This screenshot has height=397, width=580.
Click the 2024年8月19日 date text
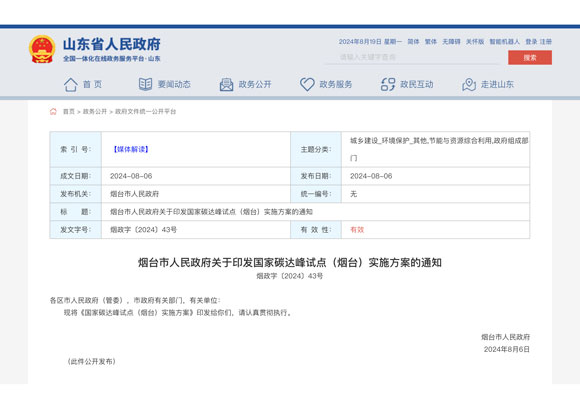[x=360, y=41]
